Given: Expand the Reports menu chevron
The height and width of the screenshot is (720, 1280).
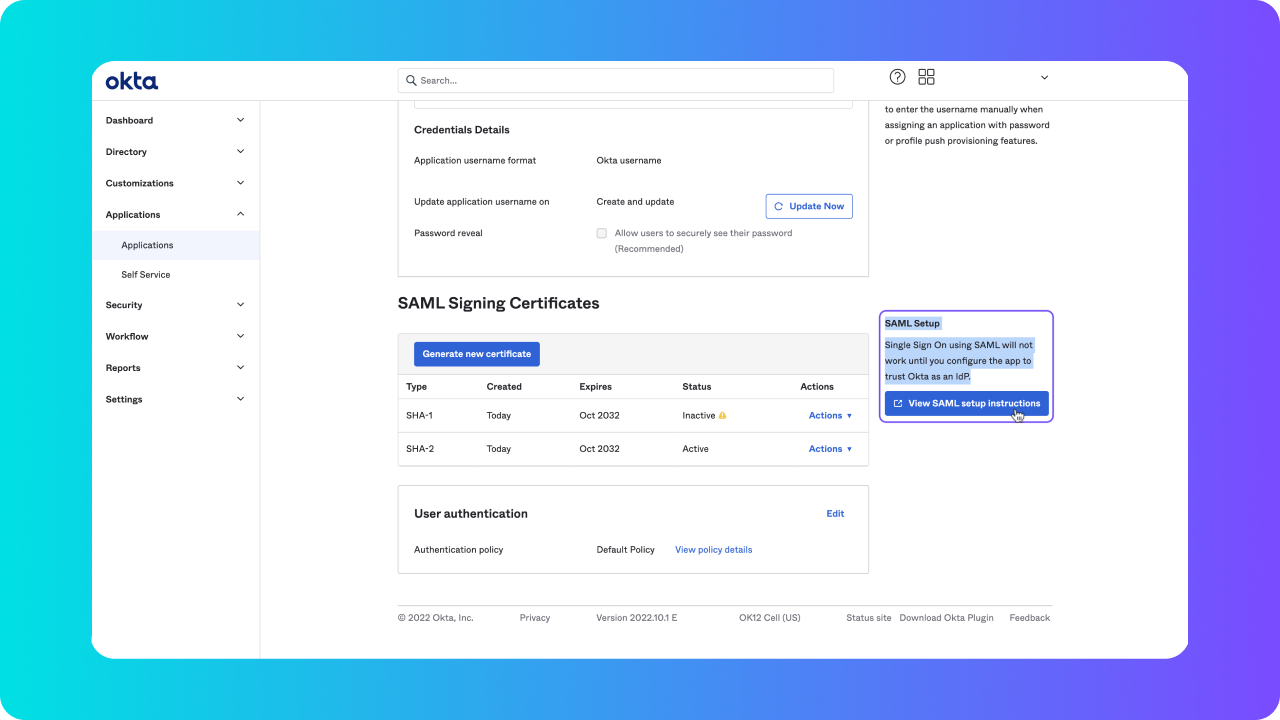Looking at the screenshot, I should (x=240, y=367).
